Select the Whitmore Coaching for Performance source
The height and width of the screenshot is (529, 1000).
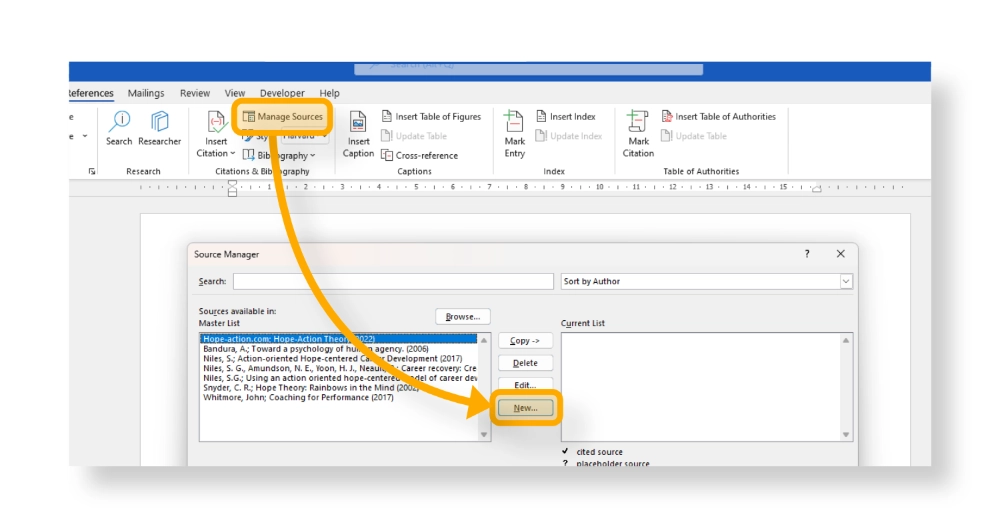(298, 398)
